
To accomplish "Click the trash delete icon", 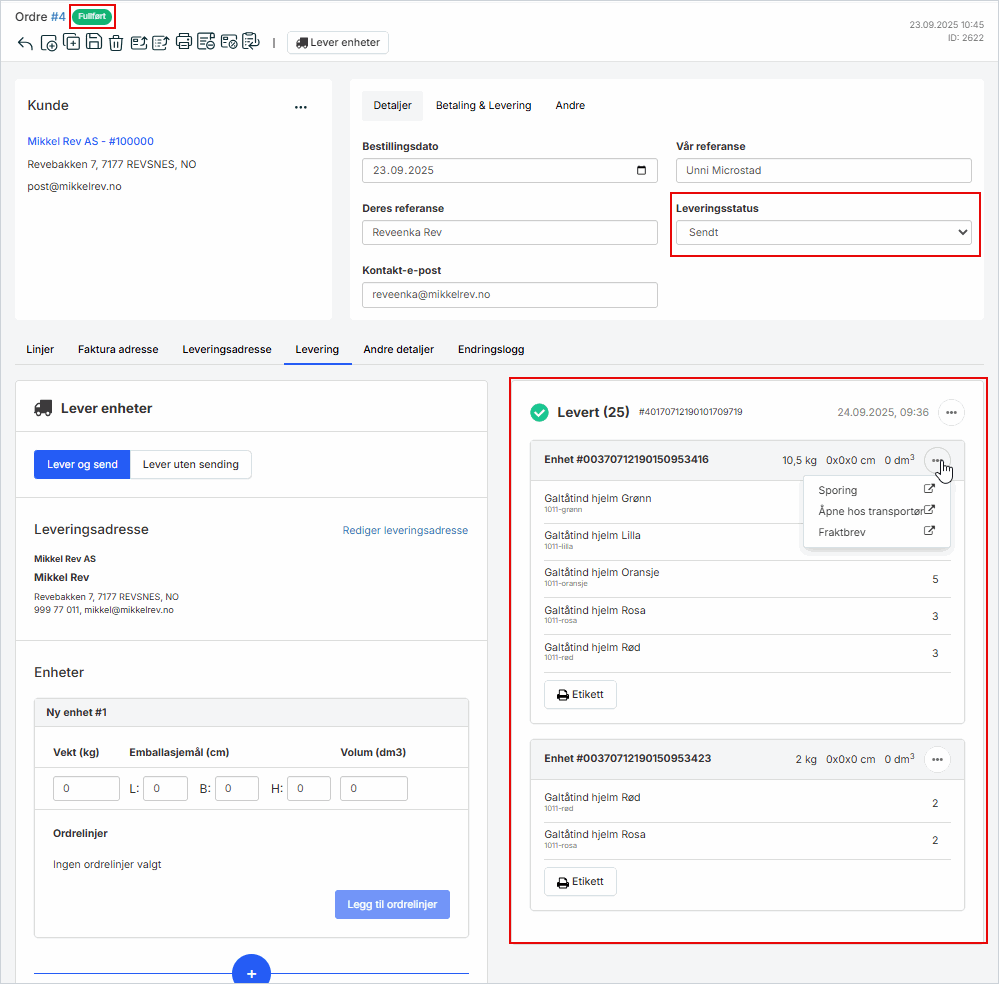I will [116, 43].
